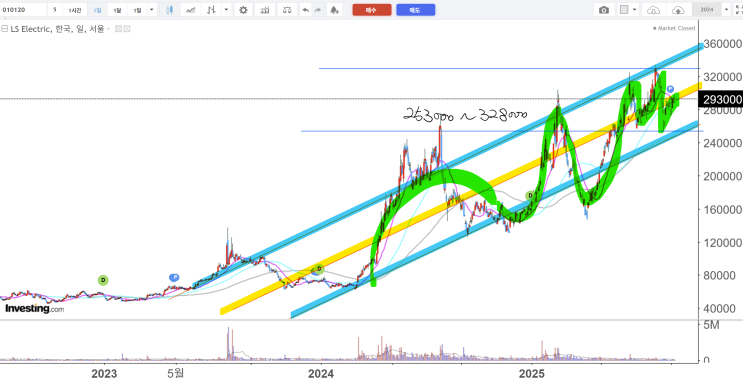Click the 2023 label on time axis

click(x=104, y=372)
